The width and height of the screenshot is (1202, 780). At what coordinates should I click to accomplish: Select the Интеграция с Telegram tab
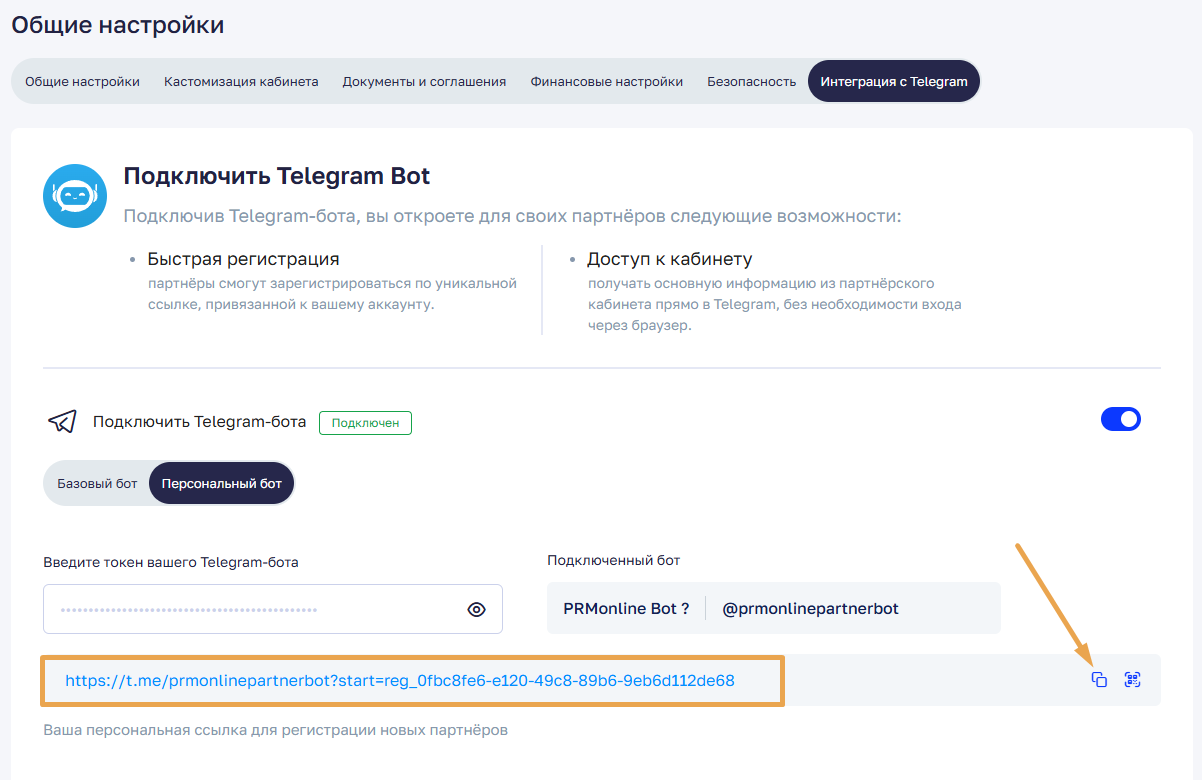click(x=893, y=81)
